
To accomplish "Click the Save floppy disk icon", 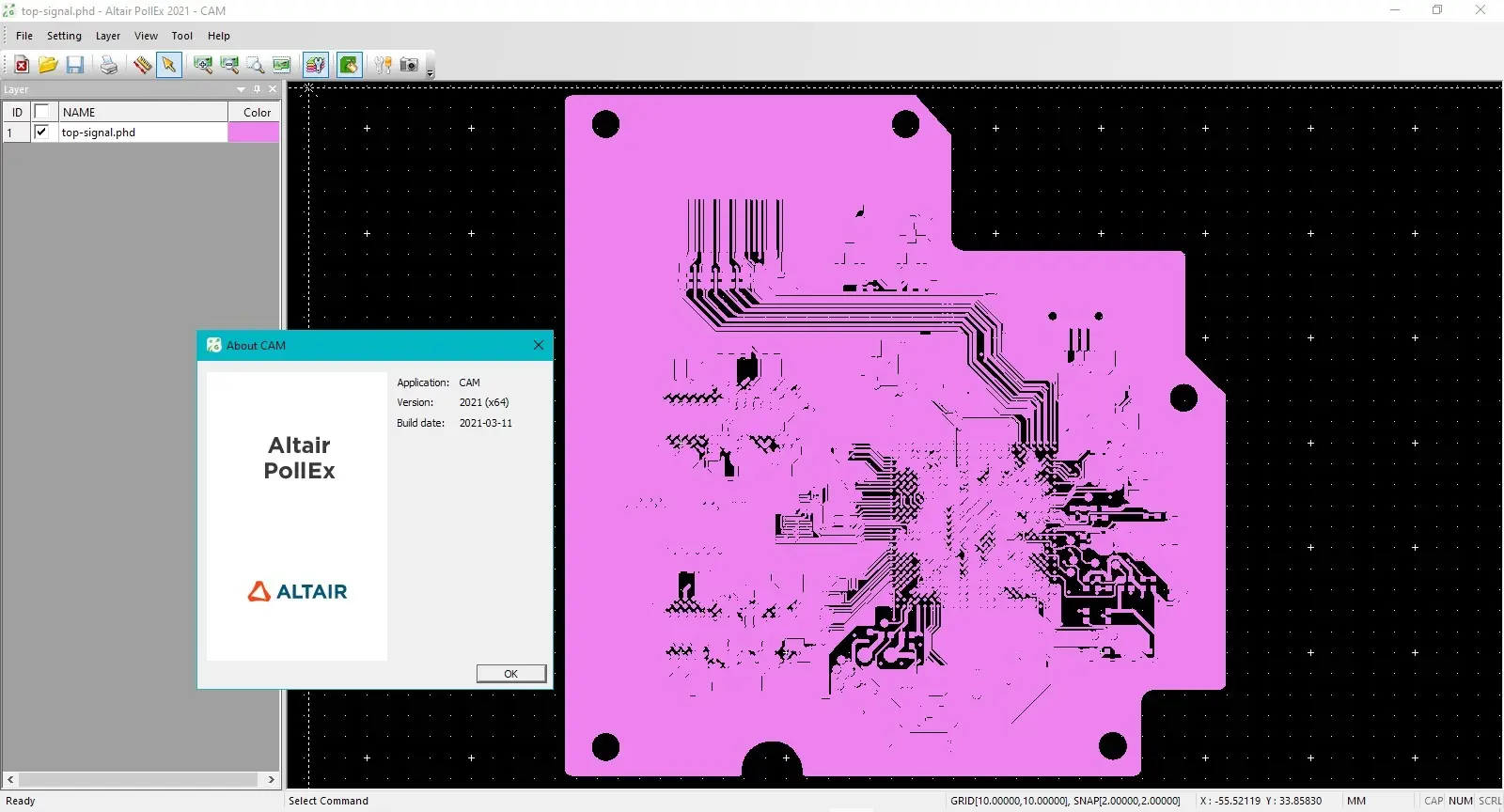I will click(x=75, y=65).
